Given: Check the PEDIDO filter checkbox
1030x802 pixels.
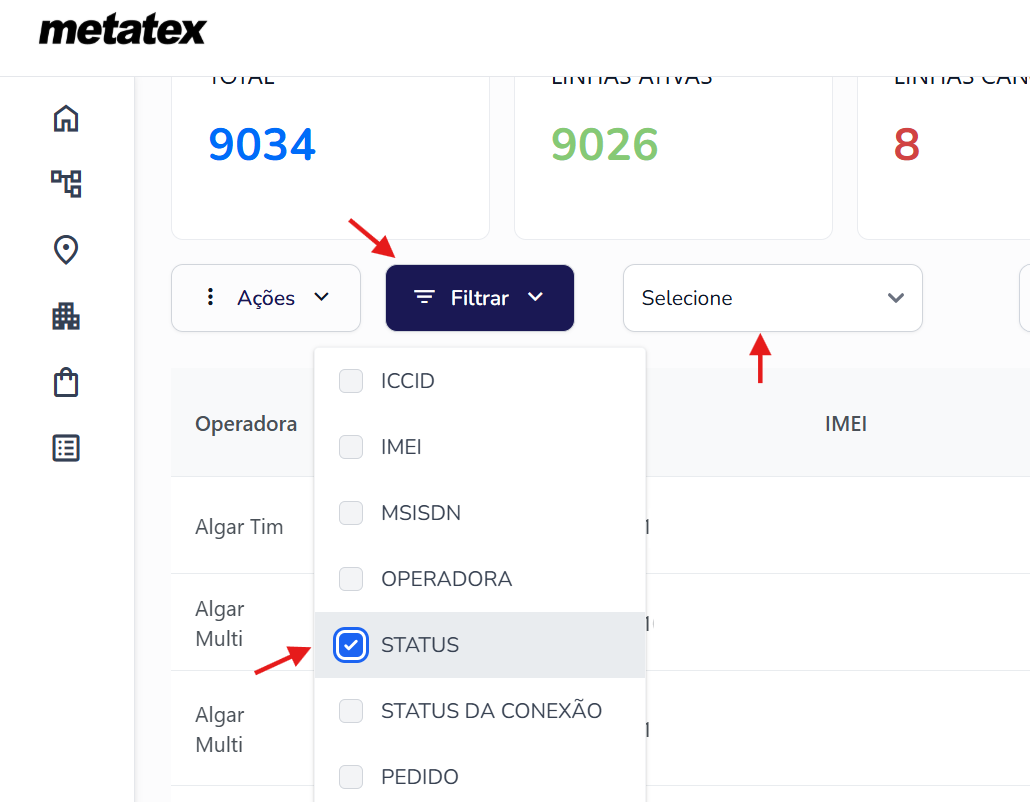Looking at the screenshot, I should 351,777.
